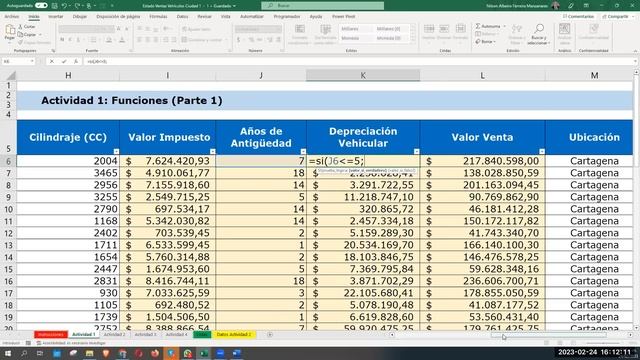Open the font name combo box
The height and width of the screenshot is (360, 640).
coord(86,29)
